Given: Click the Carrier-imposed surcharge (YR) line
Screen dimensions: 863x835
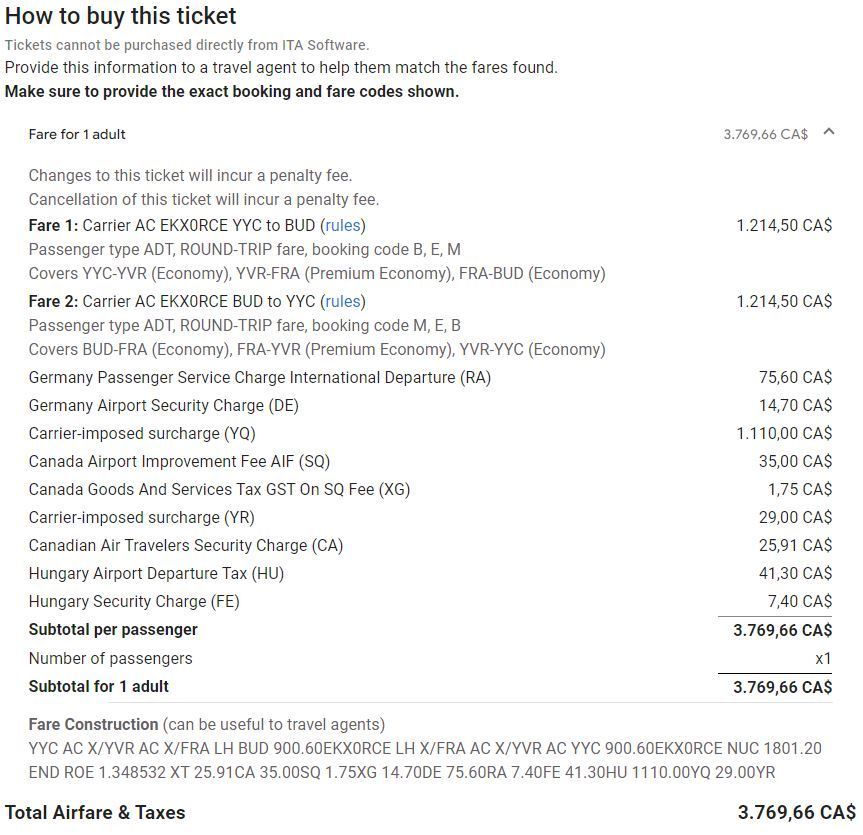Looking at the screenshot, I should [142, 518].
